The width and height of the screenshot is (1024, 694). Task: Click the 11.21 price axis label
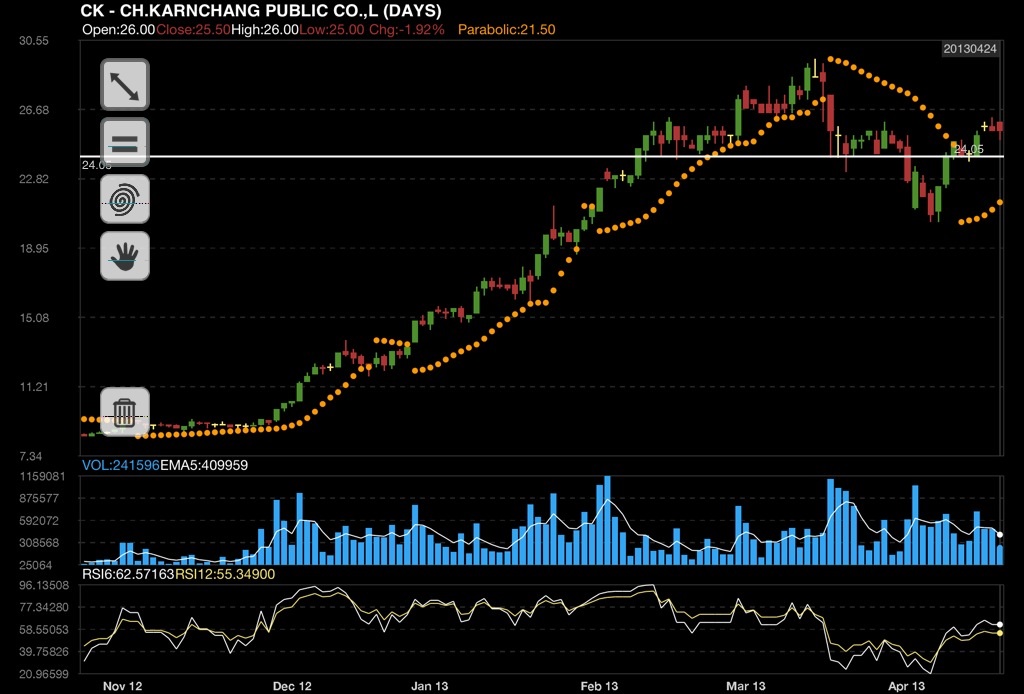pos(34,387)
